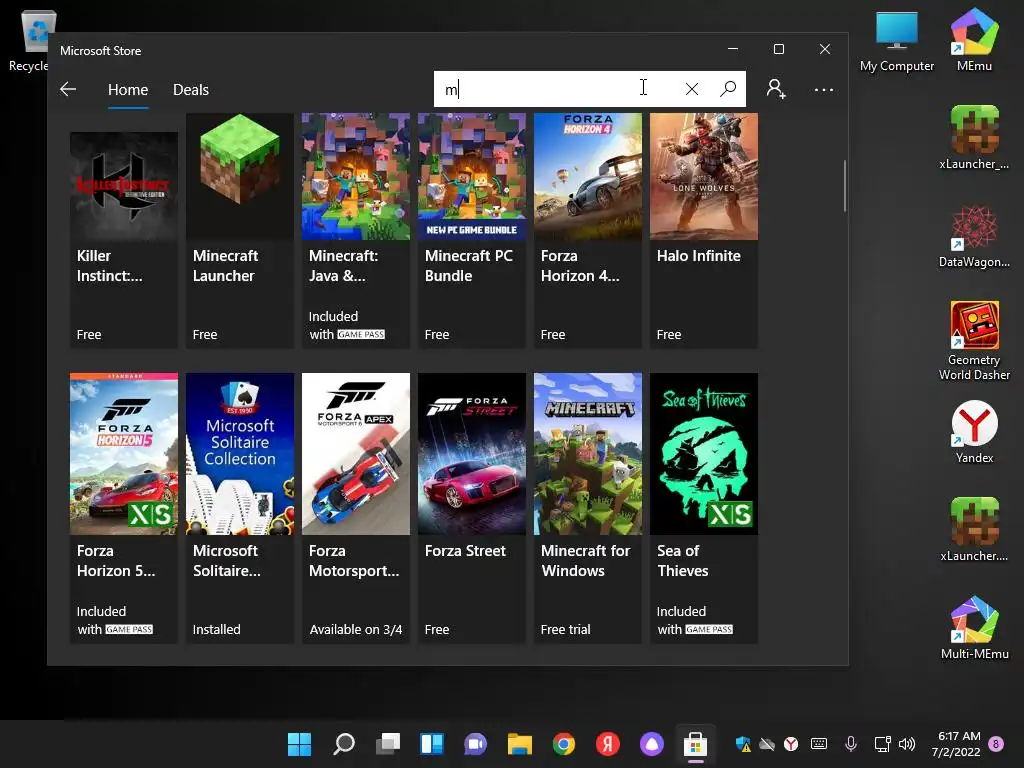Click the Minecraft for Windows title
The image size is (1024, 768).
[585, 561]
